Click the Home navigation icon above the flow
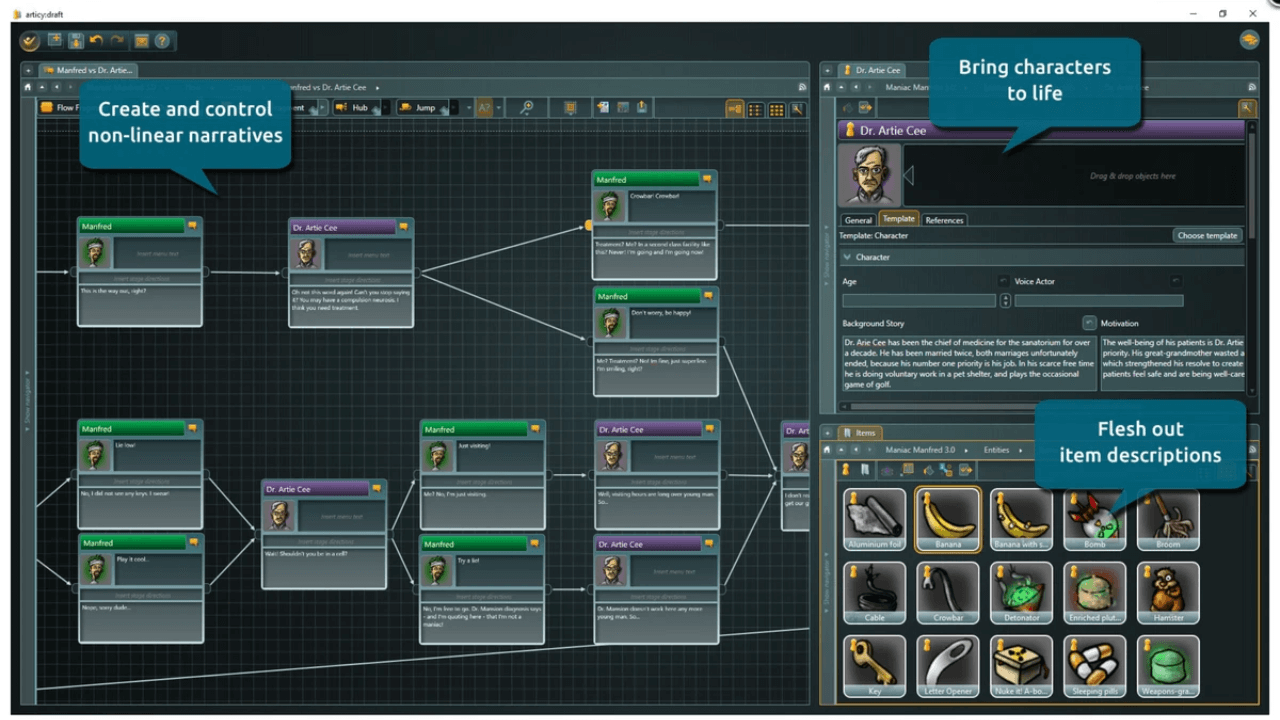The height and width of the screenshot is (720, 1280). coord(27,88)
